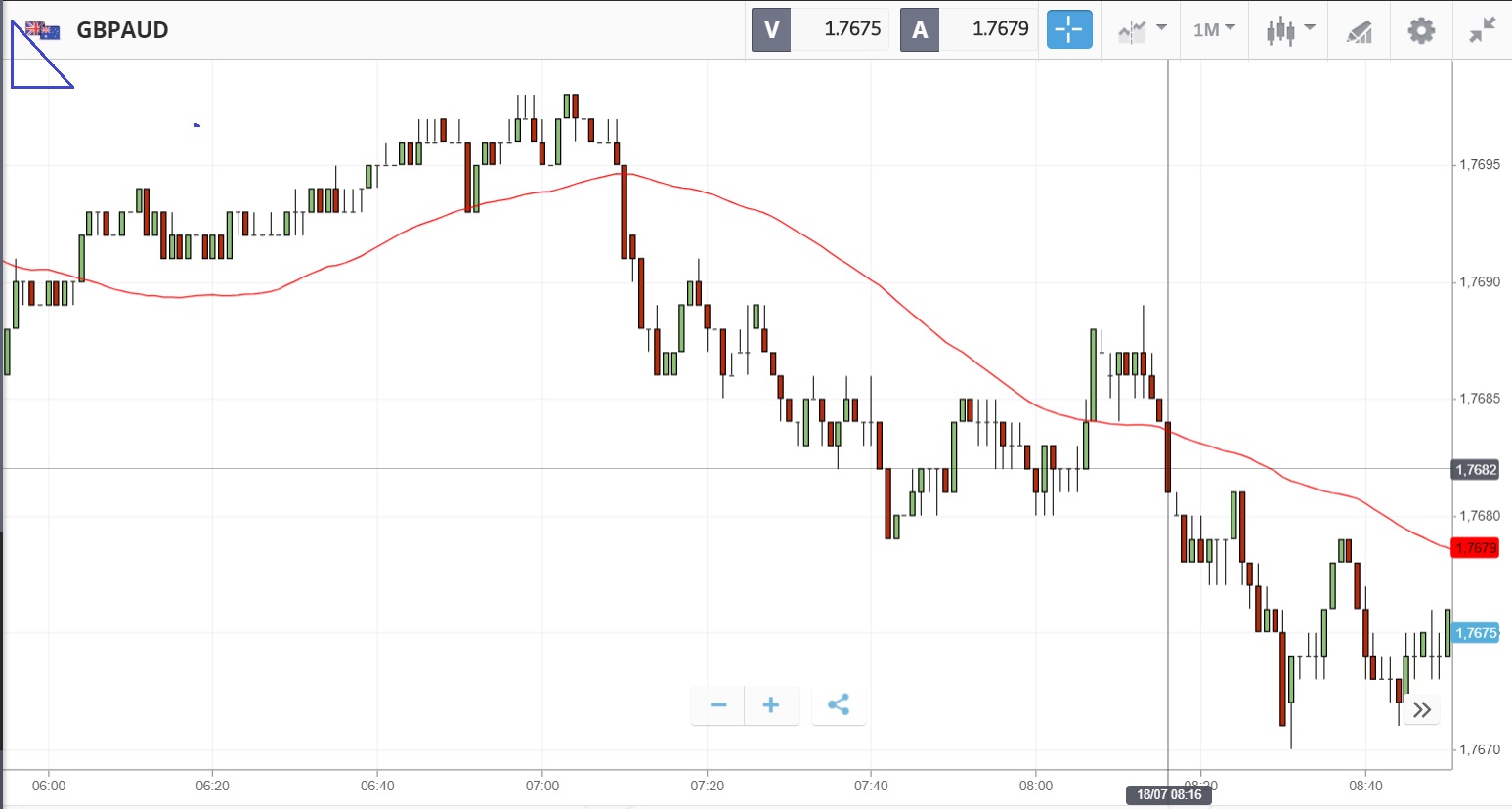Open the 1M timeframe dropdown
This screenshot has height=809, width=1512.
pos(1214,30)
